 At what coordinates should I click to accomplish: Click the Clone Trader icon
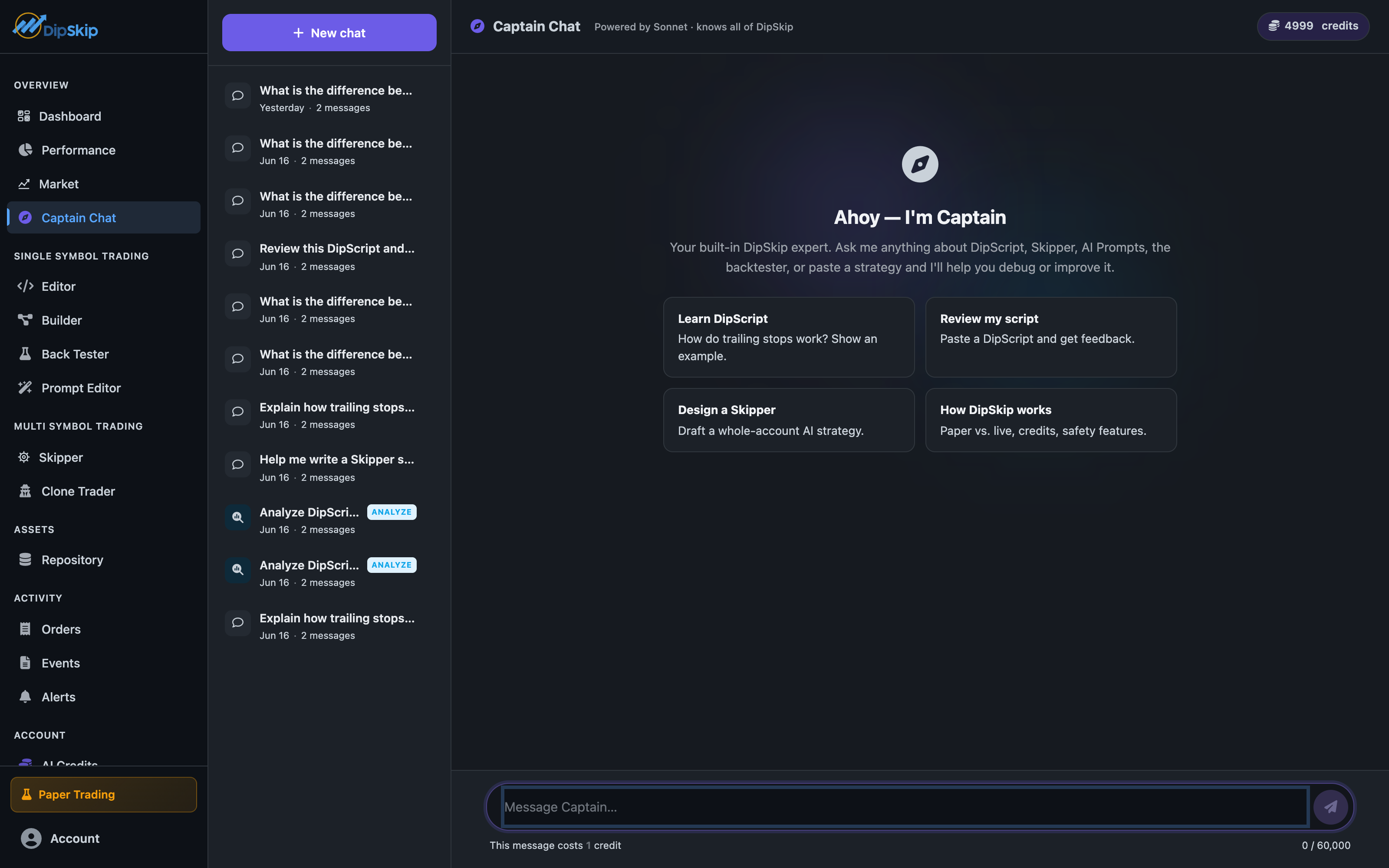coord(25,491)
